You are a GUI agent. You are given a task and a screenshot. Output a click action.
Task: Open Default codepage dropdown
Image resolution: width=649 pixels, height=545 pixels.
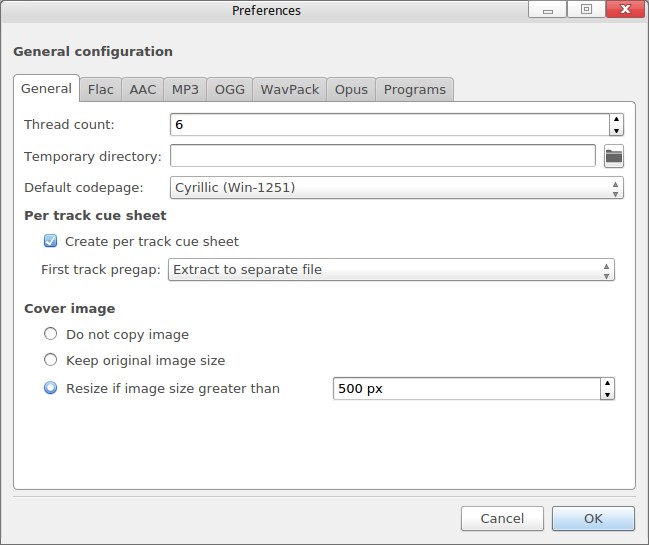tap(396, 187)
